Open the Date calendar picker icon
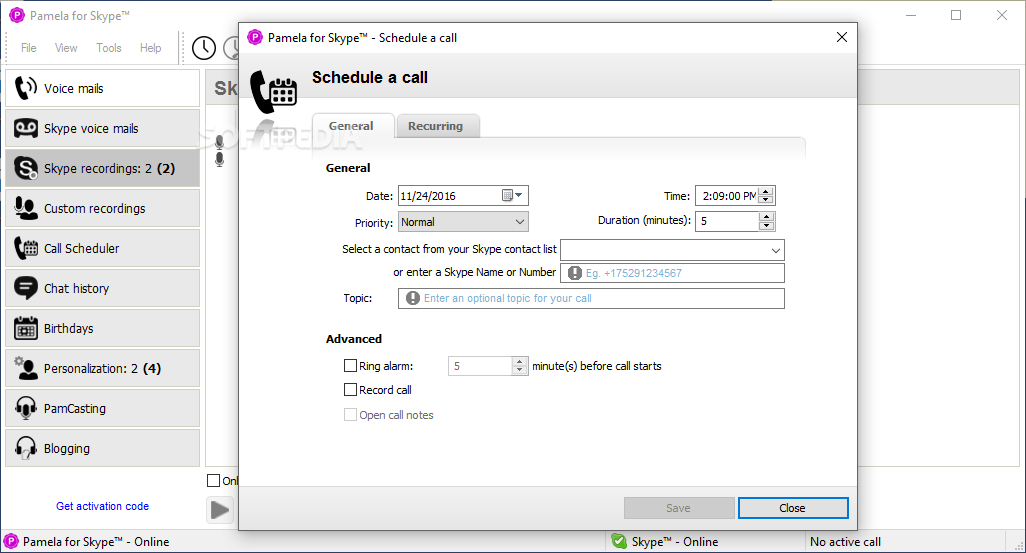 coord(507,195)
